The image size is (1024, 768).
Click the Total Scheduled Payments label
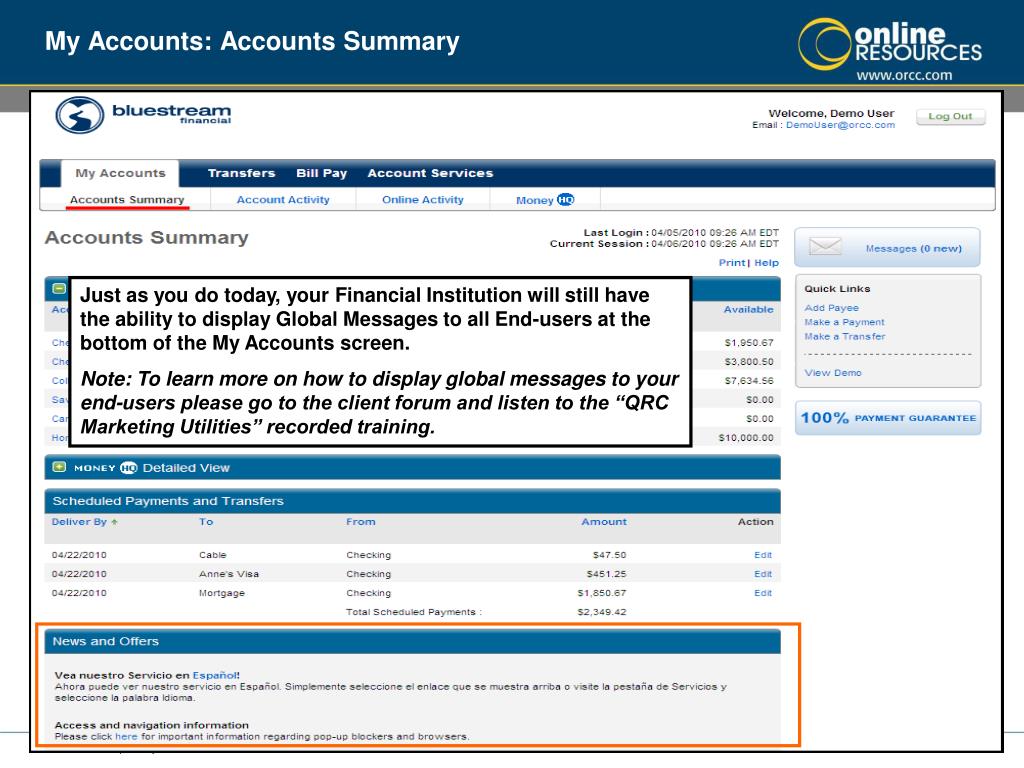click(414, 612)
